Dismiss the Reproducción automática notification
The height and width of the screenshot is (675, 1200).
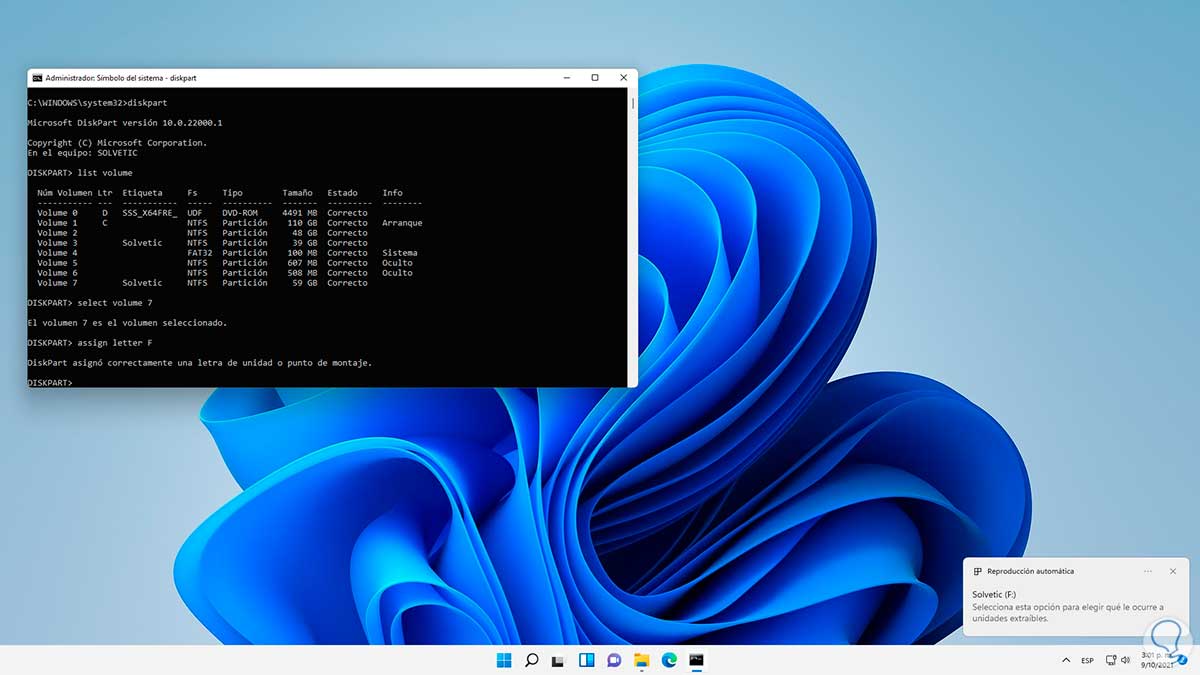click(1173, 571)
